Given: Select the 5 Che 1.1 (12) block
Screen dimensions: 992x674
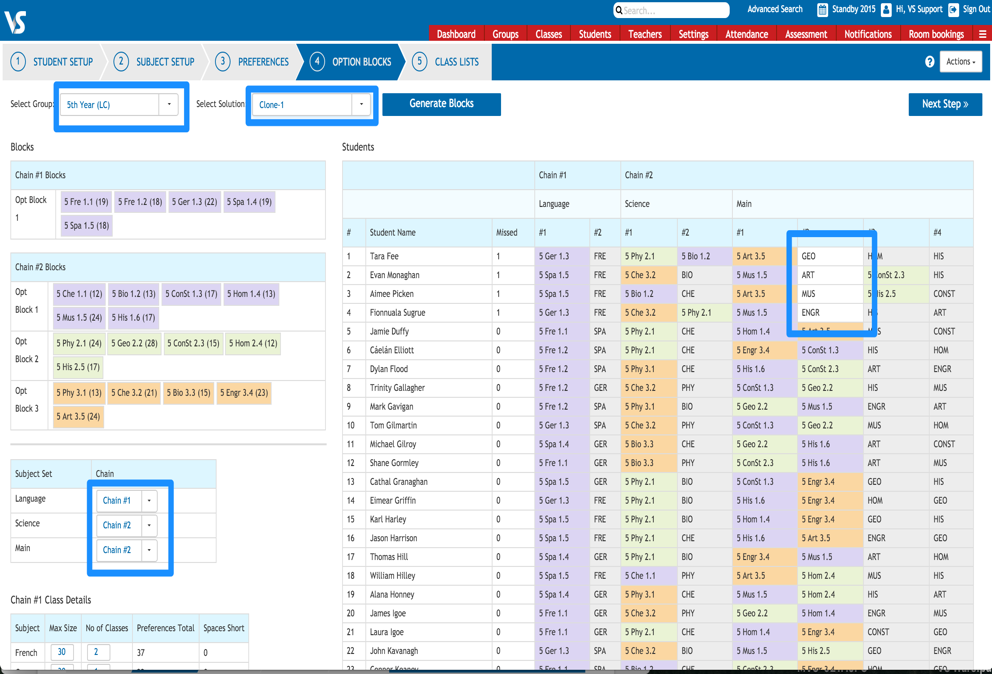Looking at the screenshot, I should click(79, 294).
